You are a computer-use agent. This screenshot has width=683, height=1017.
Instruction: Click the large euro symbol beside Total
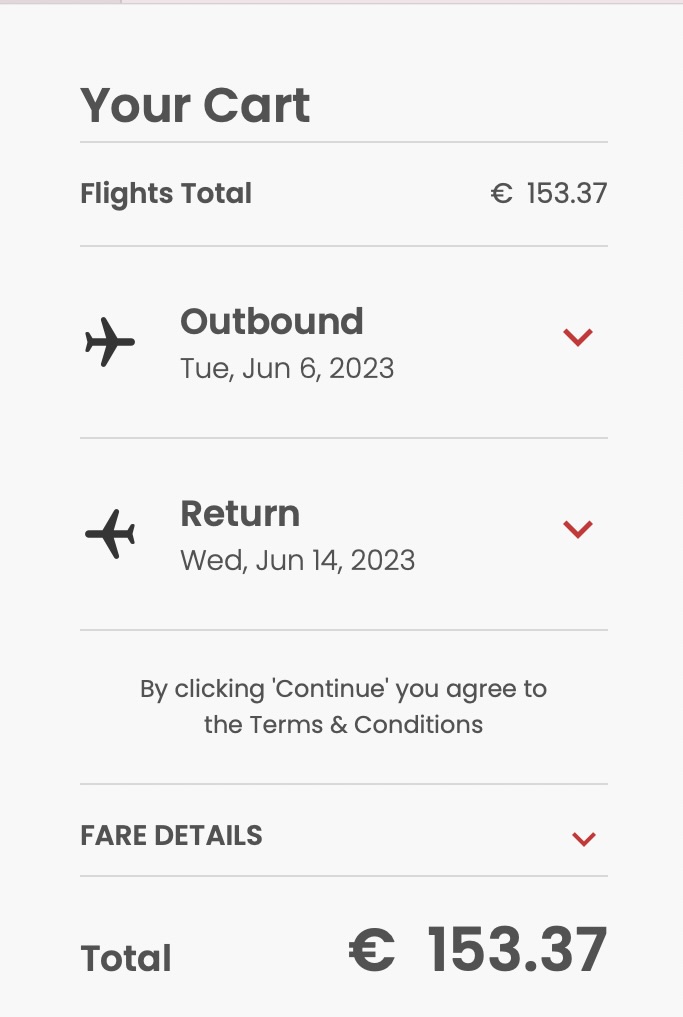pyautogui.click(x=372, y=951)
